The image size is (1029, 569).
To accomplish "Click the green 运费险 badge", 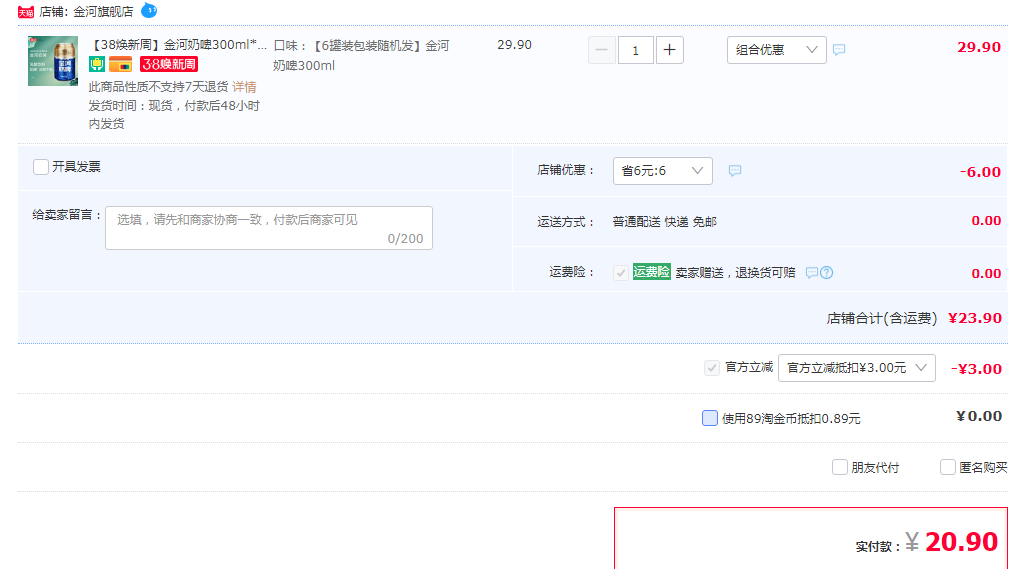I will point(652,272).
